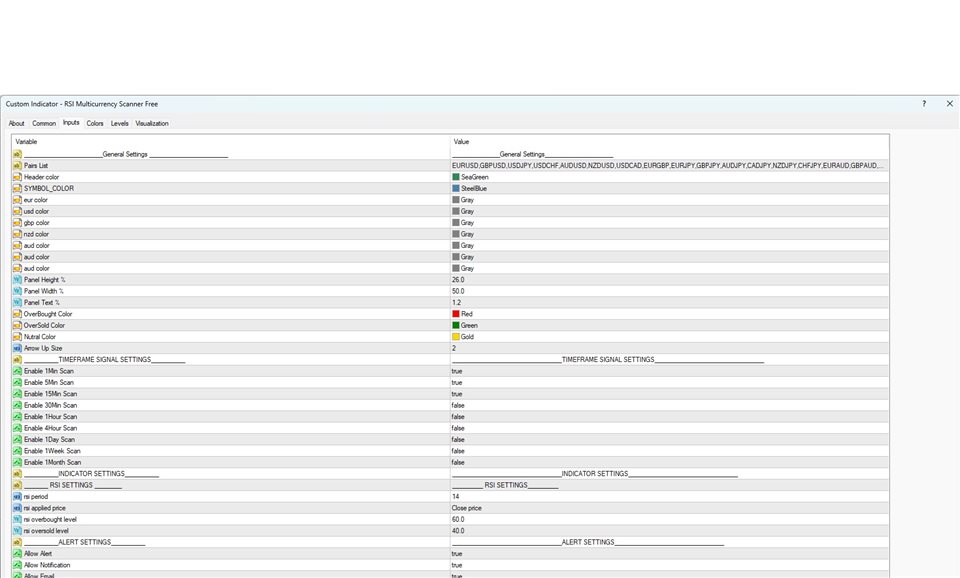Click the Pairs List value starting EURUSD,GBPUSD

[667, 165]
